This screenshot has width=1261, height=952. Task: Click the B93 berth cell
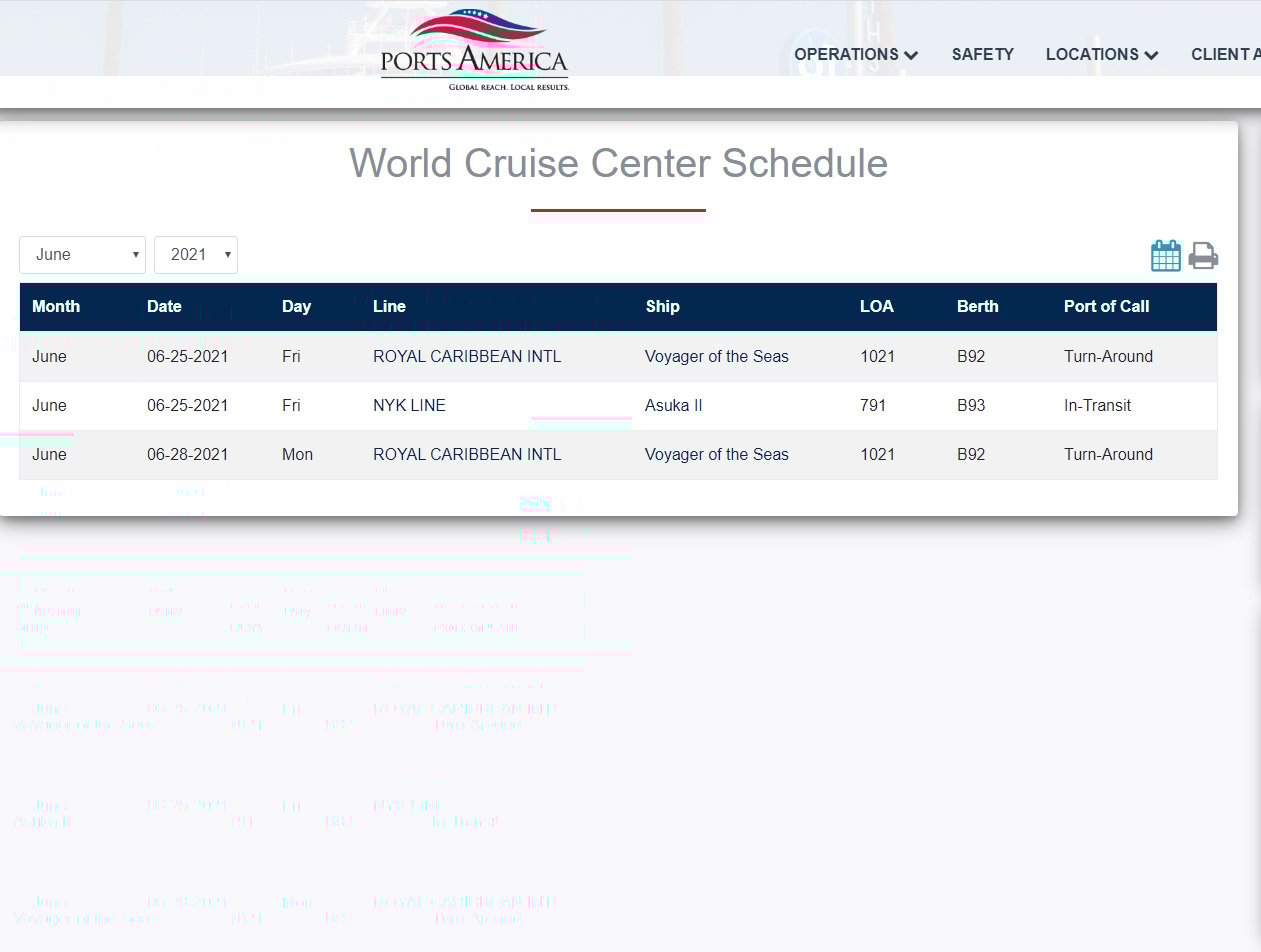(971, 406)
